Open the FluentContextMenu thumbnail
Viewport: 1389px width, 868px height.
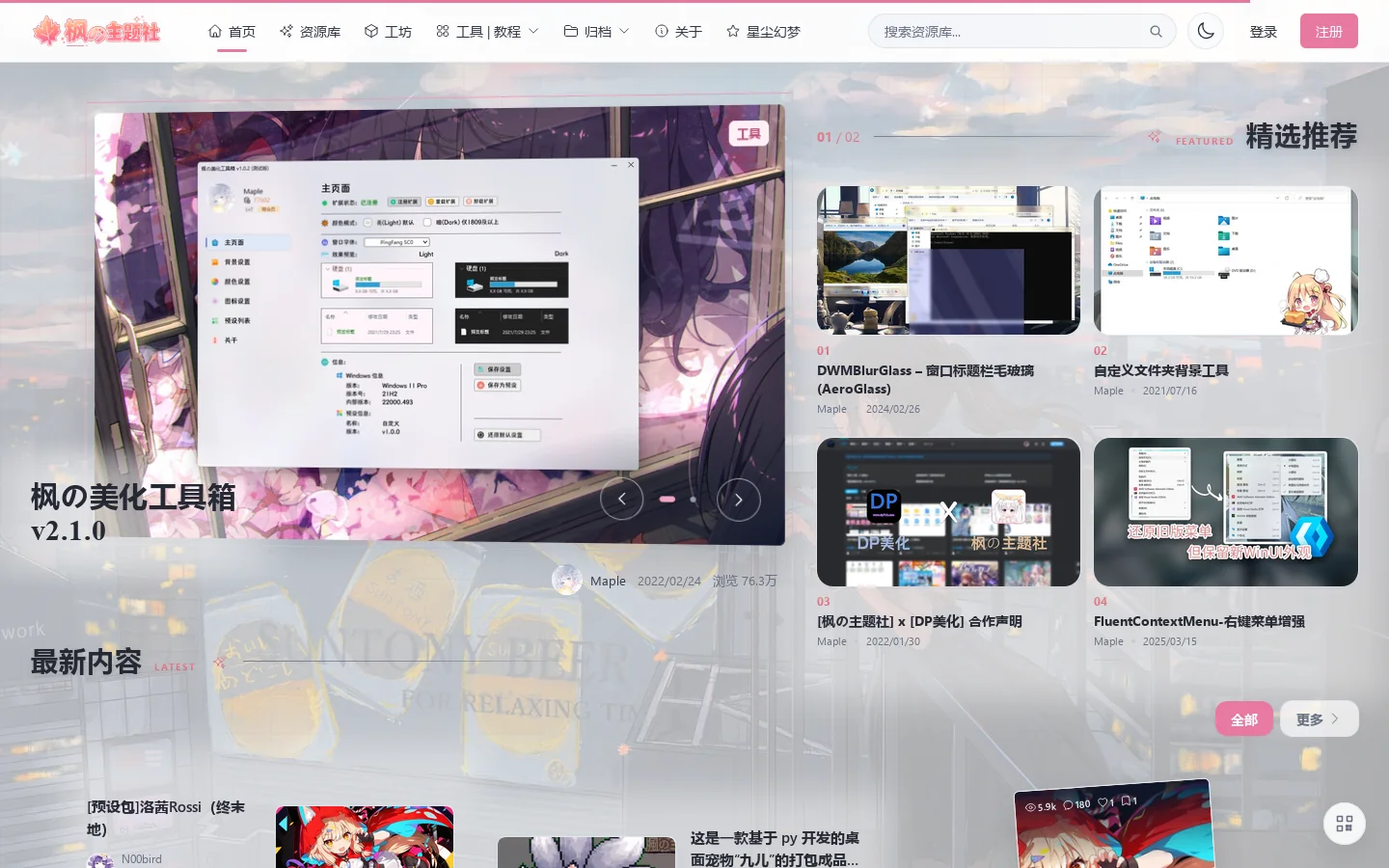pyautogui.click(x=1226, y=512)
